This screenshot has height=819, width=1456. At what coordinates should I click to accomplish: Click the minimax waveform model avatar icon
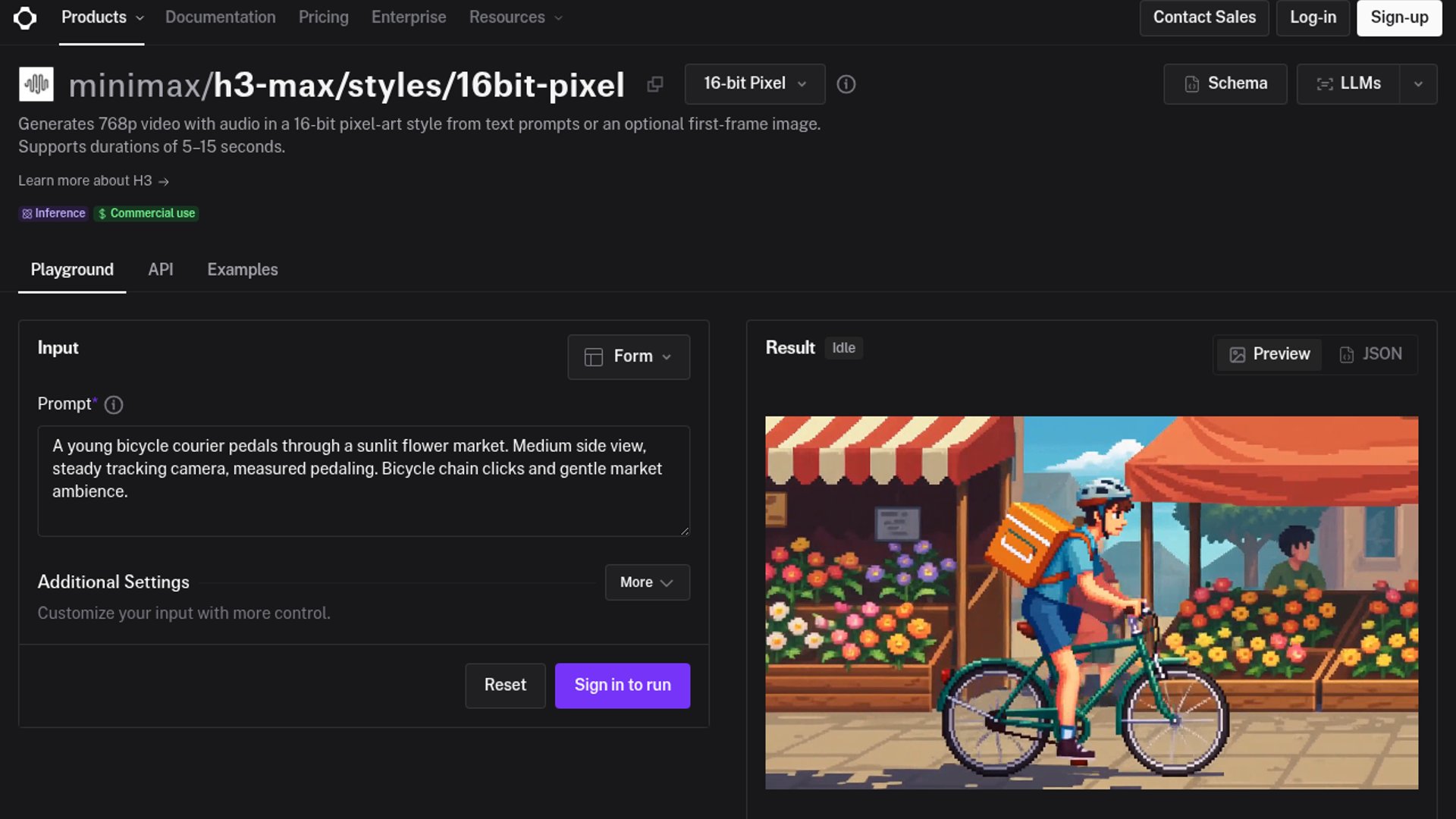pyautogui.click(x=36, y=84)
